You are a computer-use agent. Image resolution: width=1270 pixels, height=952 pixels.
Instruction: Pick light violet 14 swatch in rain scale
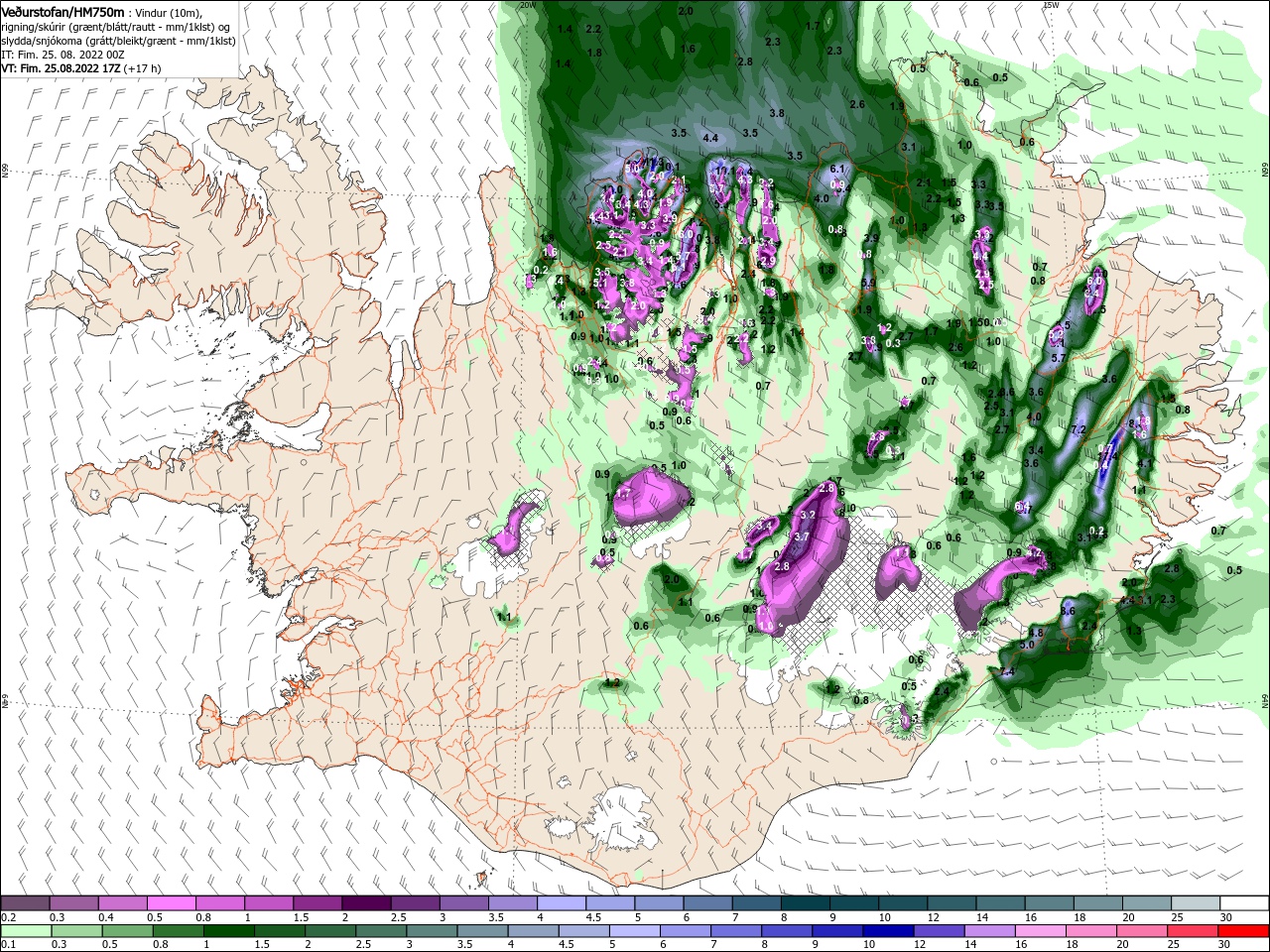coord(991,931)
